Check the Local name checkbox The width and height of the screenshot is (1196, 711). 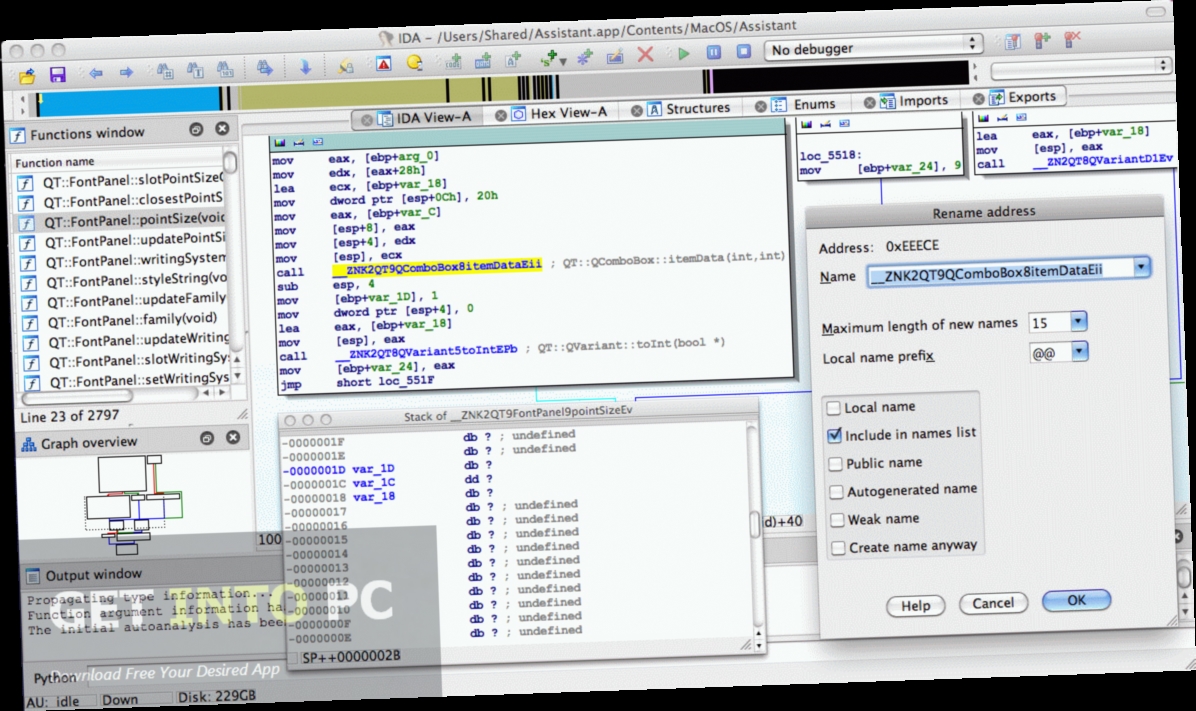834,408
